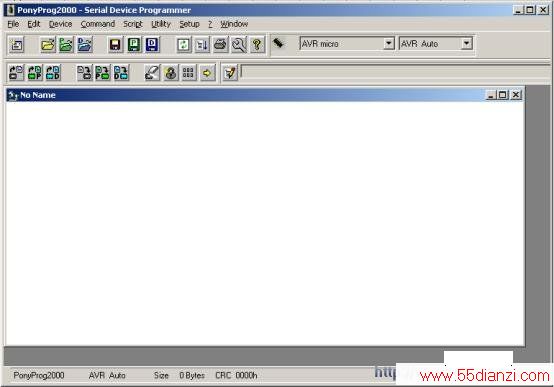554x387 pixels.
Task: Open the Setup menu
Action: pos(189,24)
